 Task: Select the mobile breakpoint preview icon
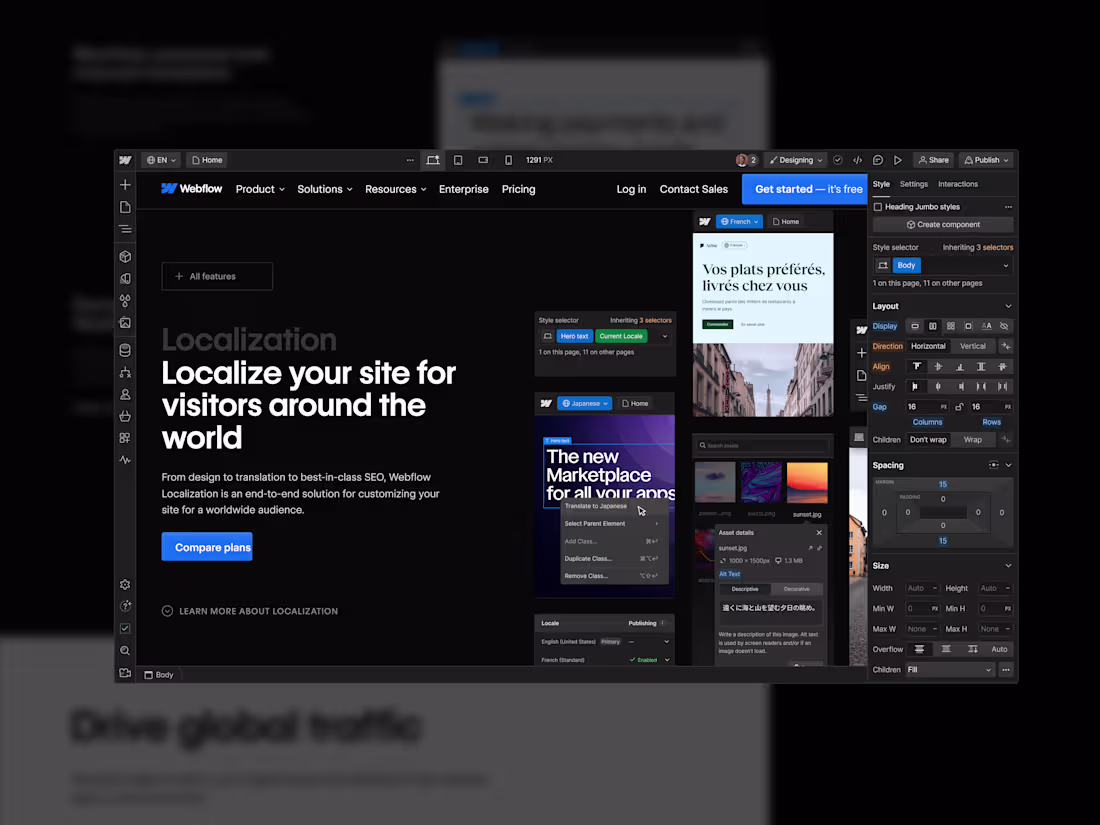(508, 159)
